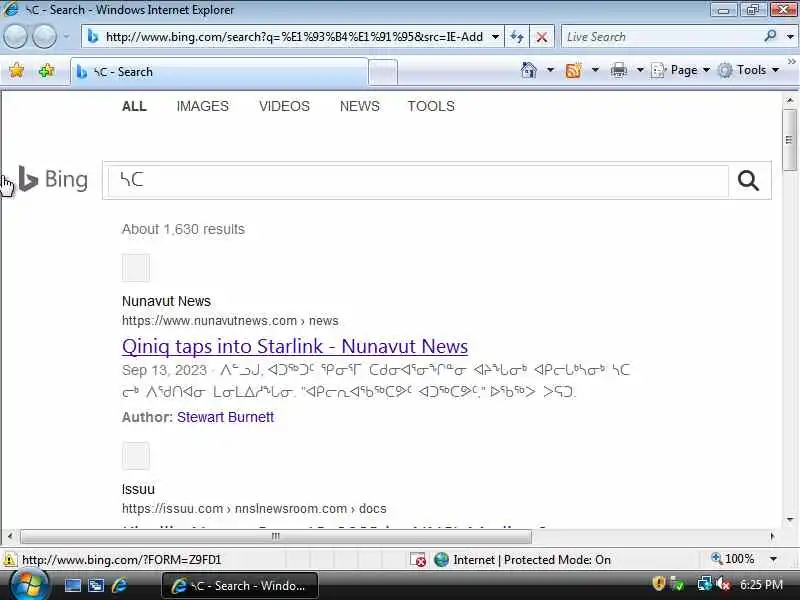Click the red Stop loading icon
Image resolution: width=800 pixels, height=600 pixels.
tap(542, 37)
